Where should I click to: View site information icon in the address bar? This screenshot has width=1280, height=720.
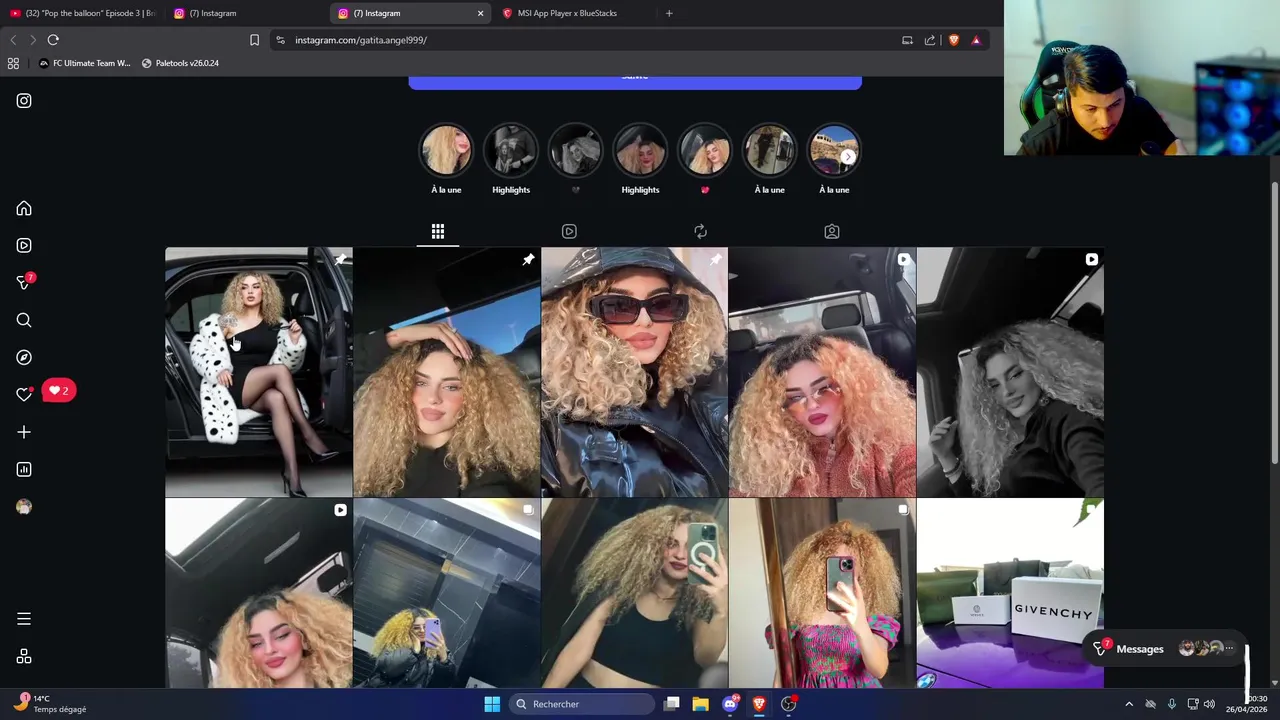pos(280,40)
